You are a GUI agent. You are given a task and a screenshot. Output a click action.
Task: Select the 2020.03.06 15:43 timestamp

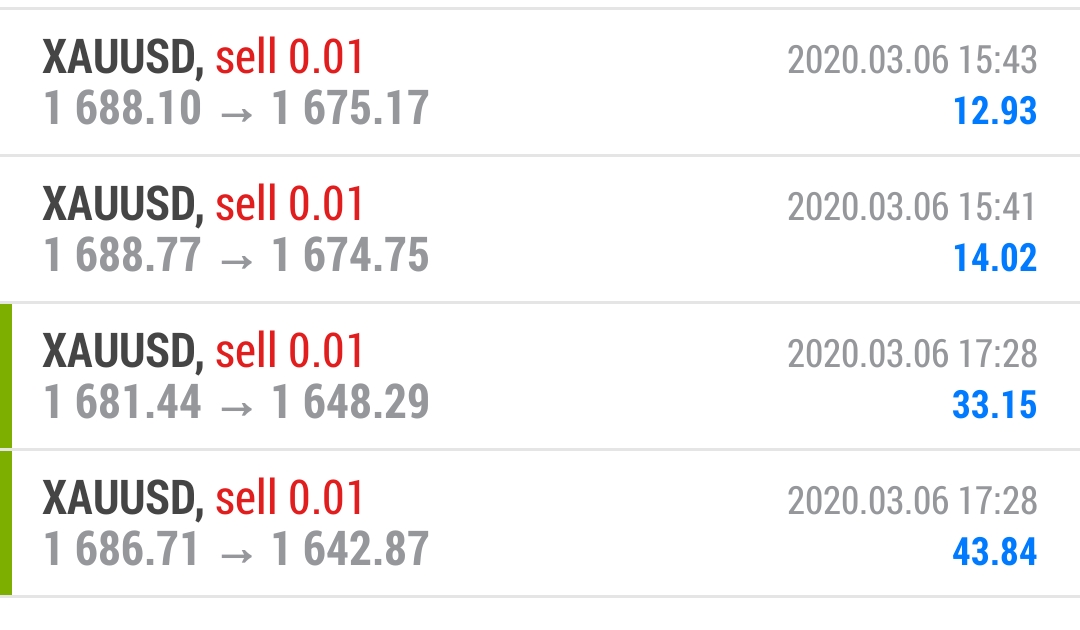point(912,60)
